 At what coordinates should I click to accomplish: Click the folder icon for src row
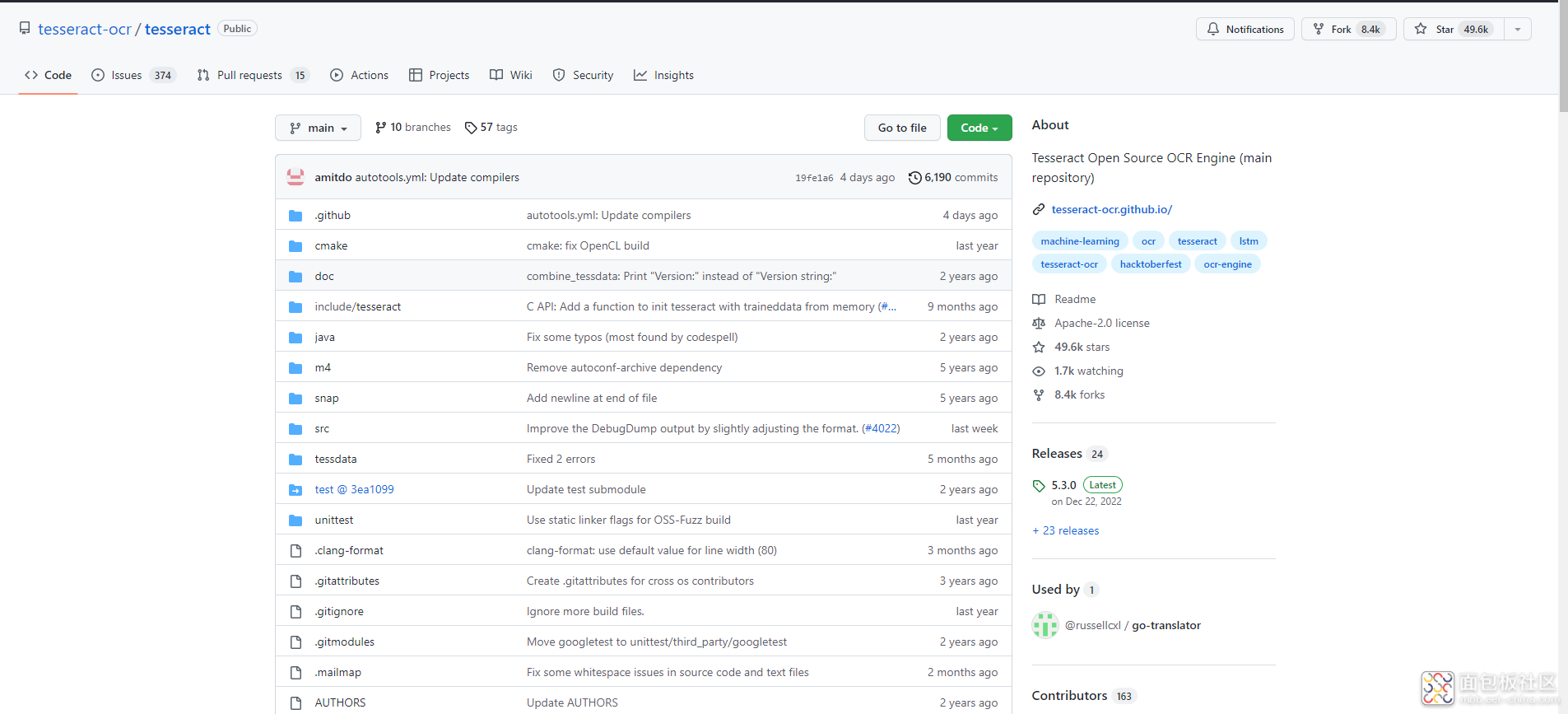point(295,429)
